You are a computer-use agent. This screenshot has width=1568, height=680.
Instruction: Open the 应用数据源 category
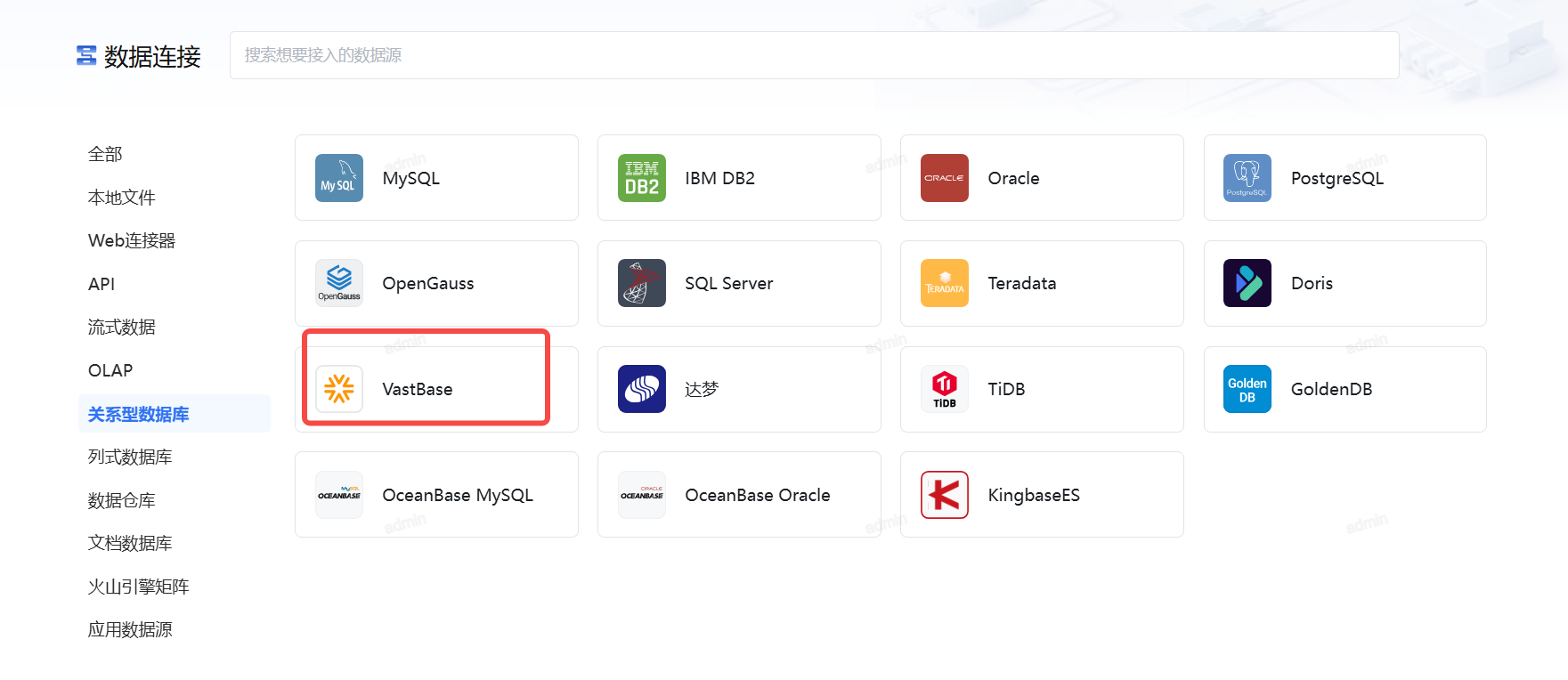coord(130,629)
